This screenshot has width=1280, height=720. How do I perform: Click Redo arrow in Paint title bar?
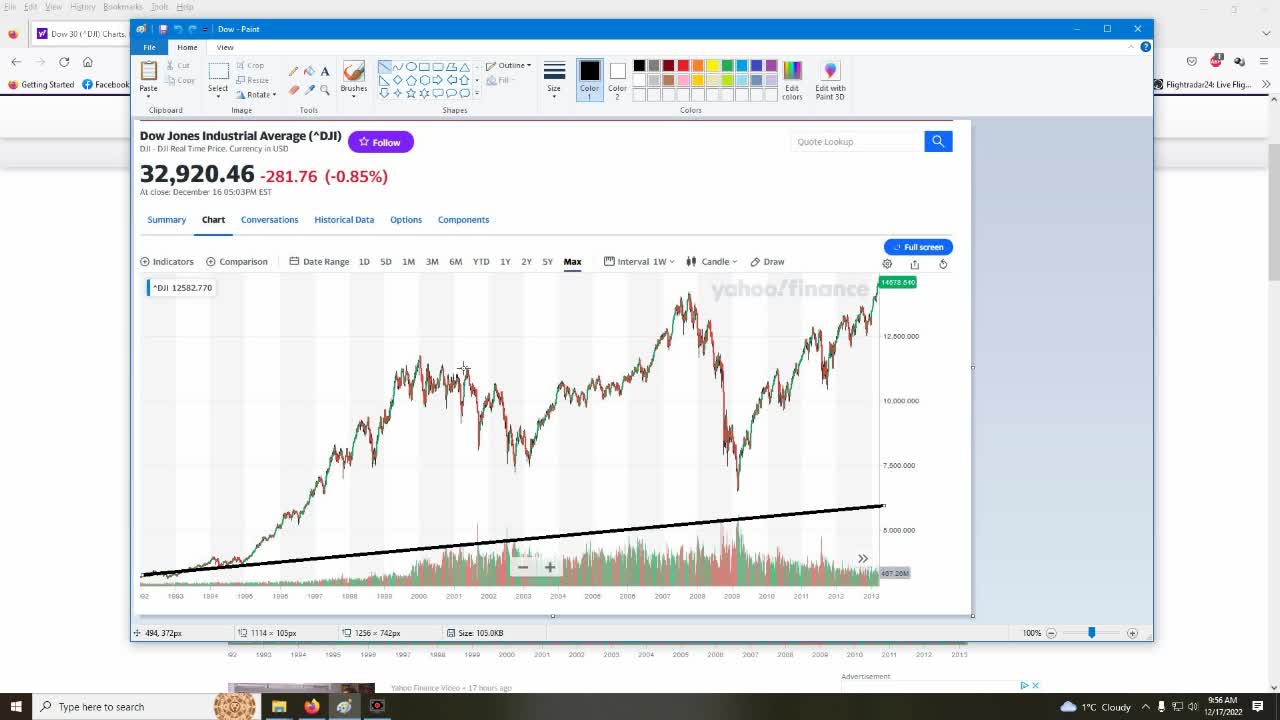pyautogui.click(x=192, y=29)
